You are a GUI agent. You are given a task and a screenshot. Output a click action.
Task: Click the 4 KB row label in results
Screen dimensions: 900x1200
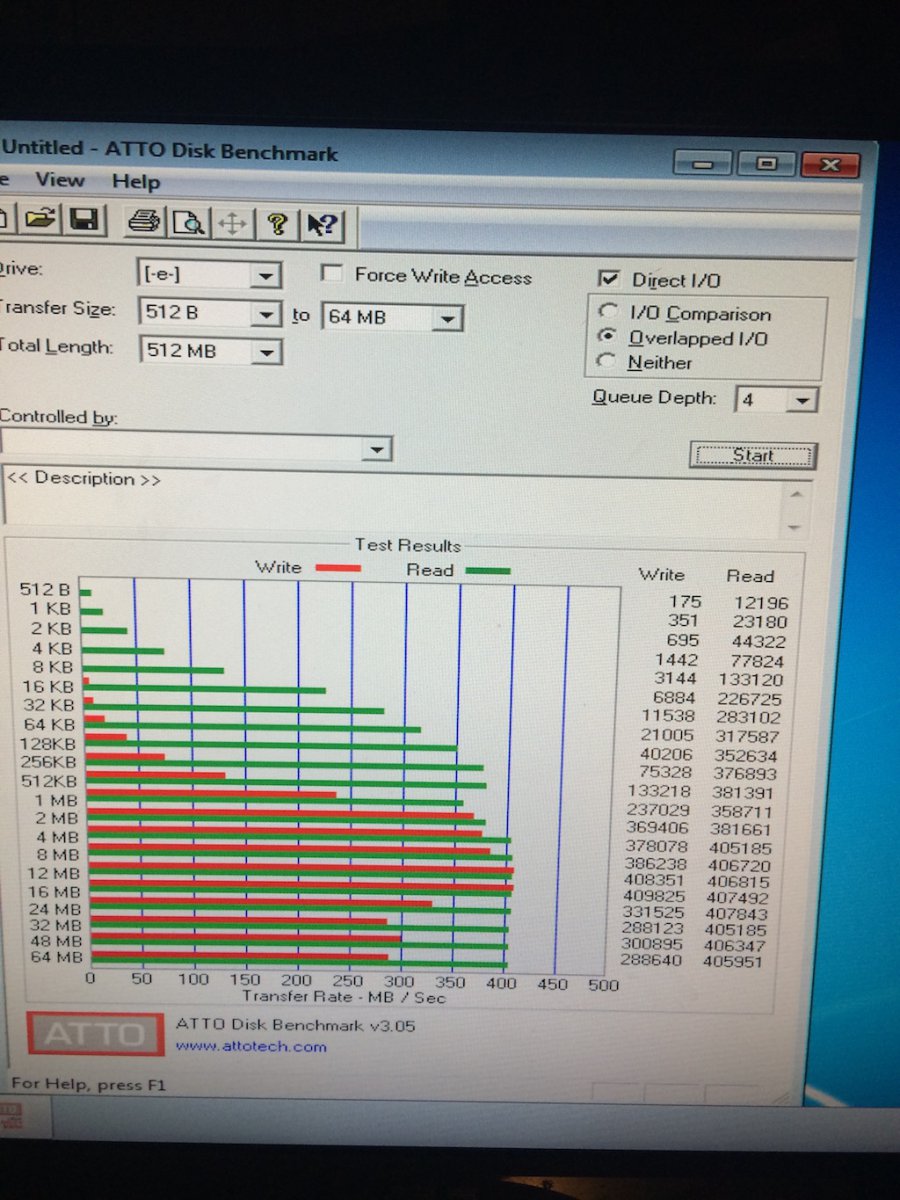(53, 648)
